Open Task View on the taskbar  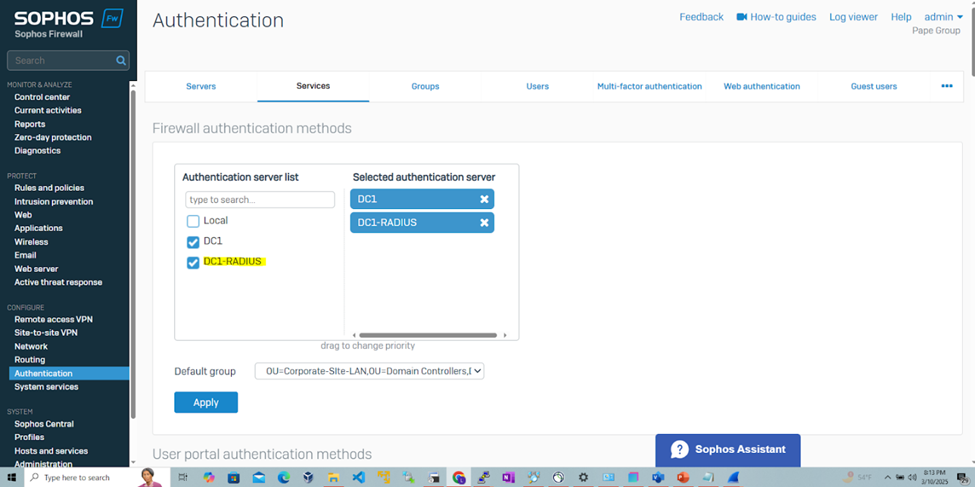183,477
